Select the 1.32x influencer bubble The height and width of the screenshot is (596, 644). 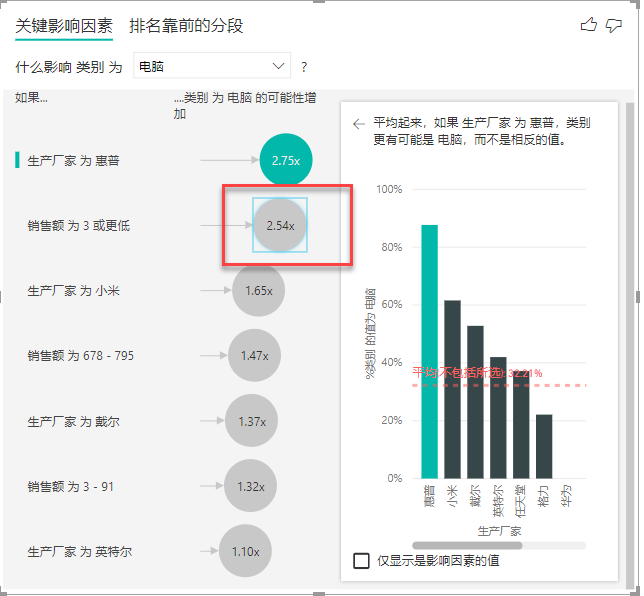point(251,486)
